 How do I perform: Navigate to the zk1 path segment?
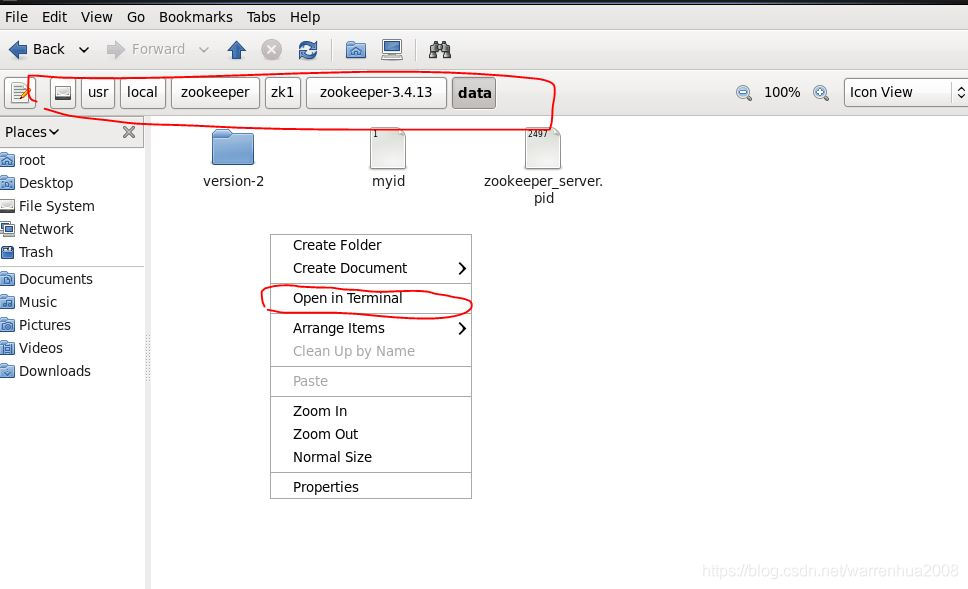[x=283, y=93]
